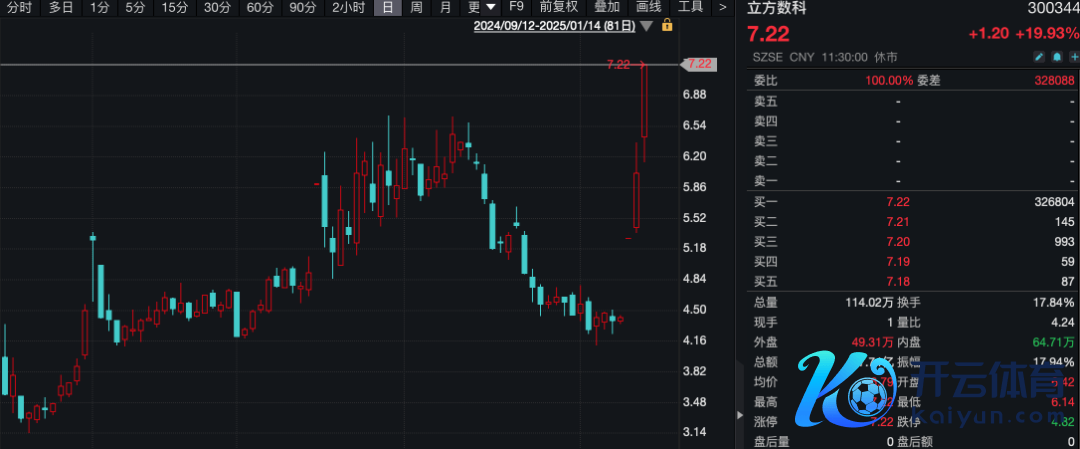Open the 画线 drawing tool

click(648, 8)
